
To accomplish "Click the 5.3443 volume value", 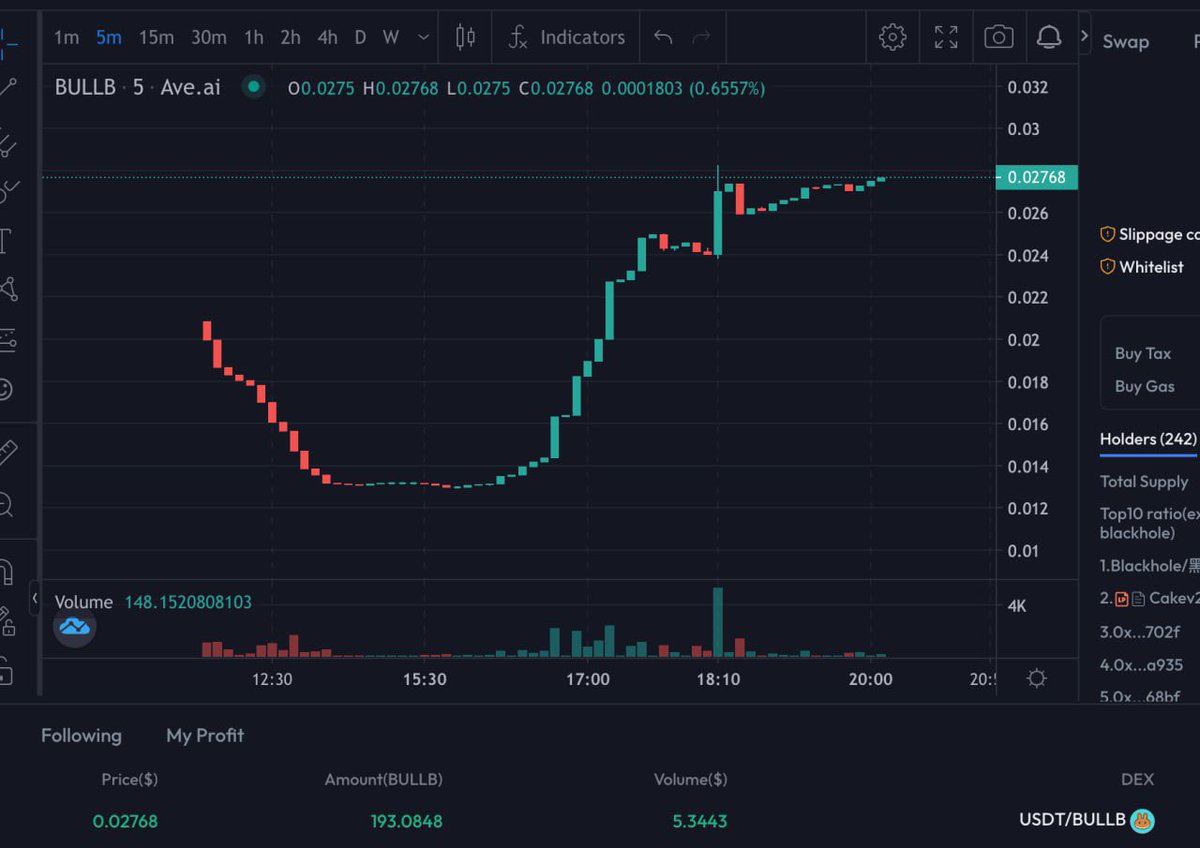I will (699, 821).
